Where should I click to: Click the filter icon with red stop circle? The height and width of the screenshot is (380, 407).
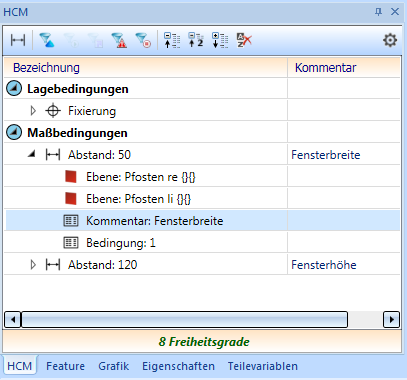pos(143,40)
